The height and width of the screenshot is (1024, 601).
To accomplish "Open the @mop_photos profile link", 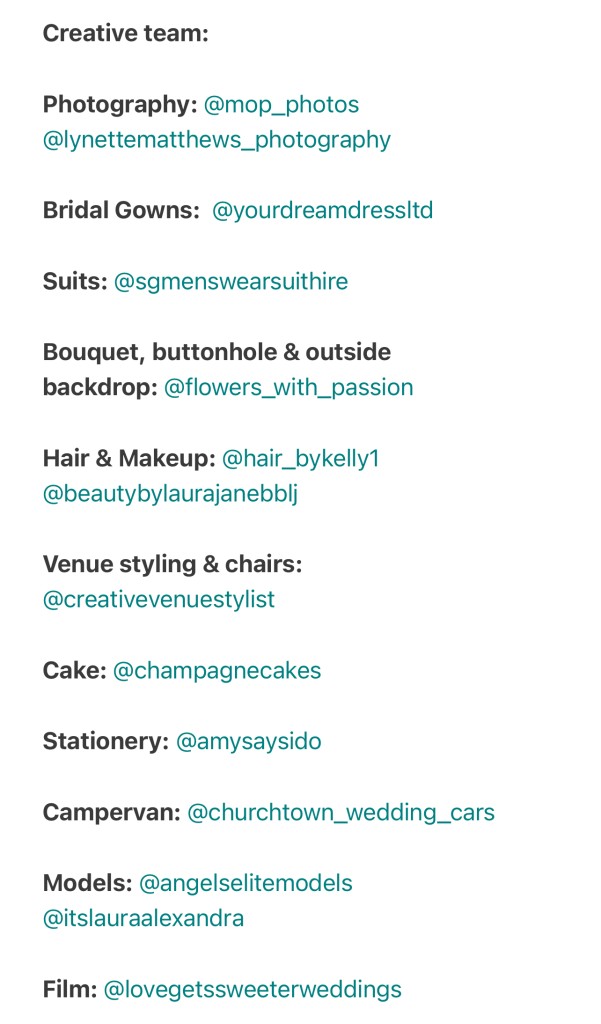I will [282, 105].
